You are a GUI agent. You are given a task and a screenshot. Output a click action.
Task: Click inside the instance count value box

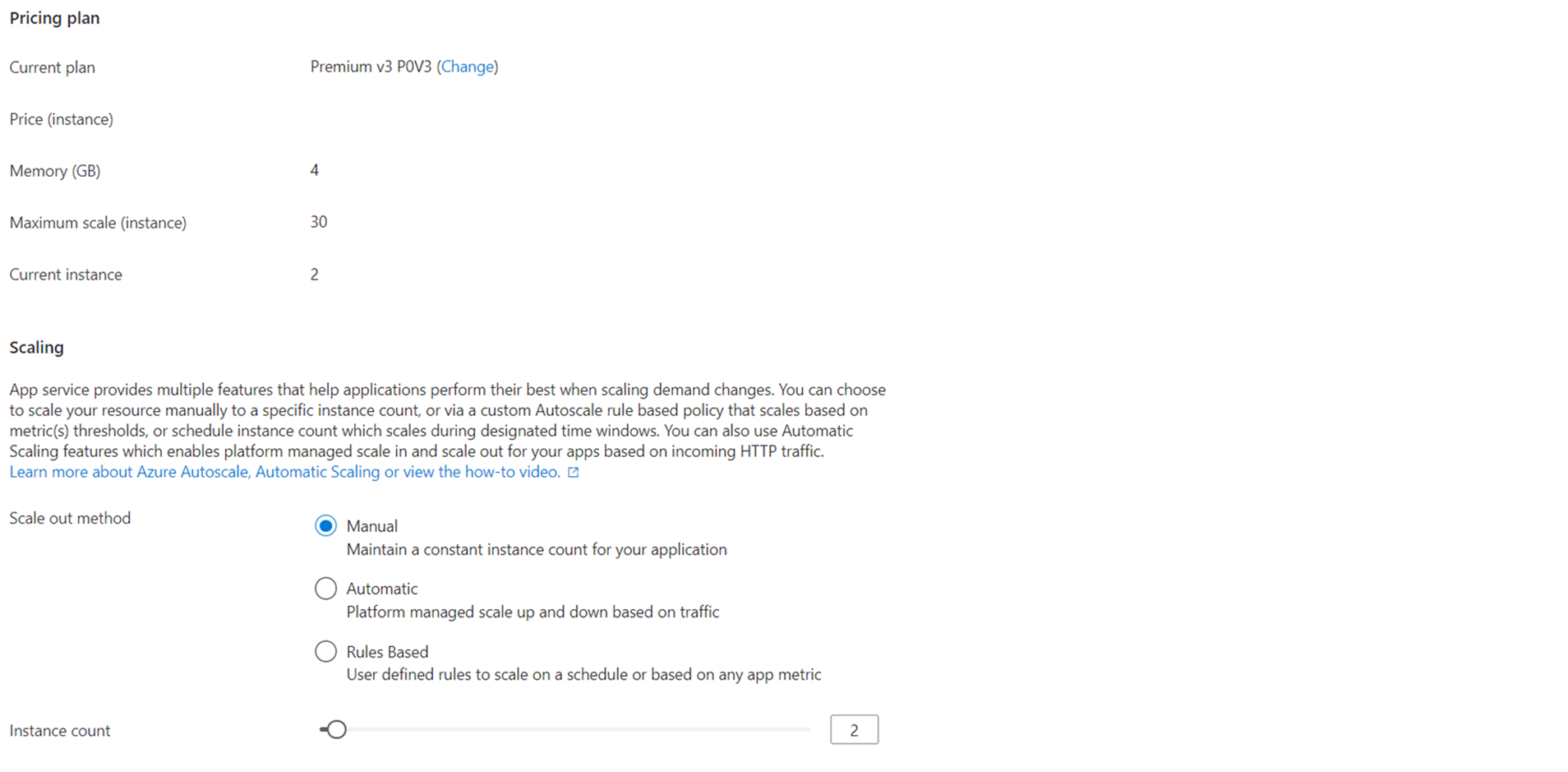coord(854,728)
